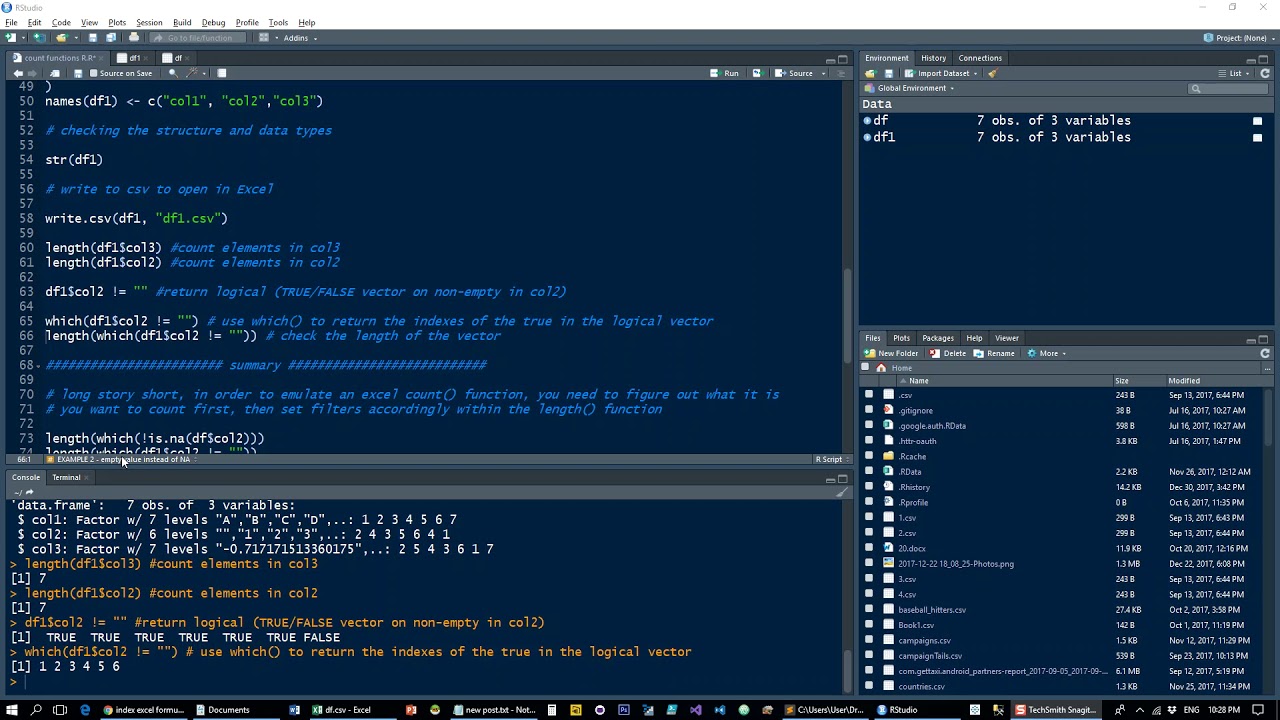This screenshot has height=720, width=1280.
Task: Switch to the Packages tab
Action: click(938, 338)
